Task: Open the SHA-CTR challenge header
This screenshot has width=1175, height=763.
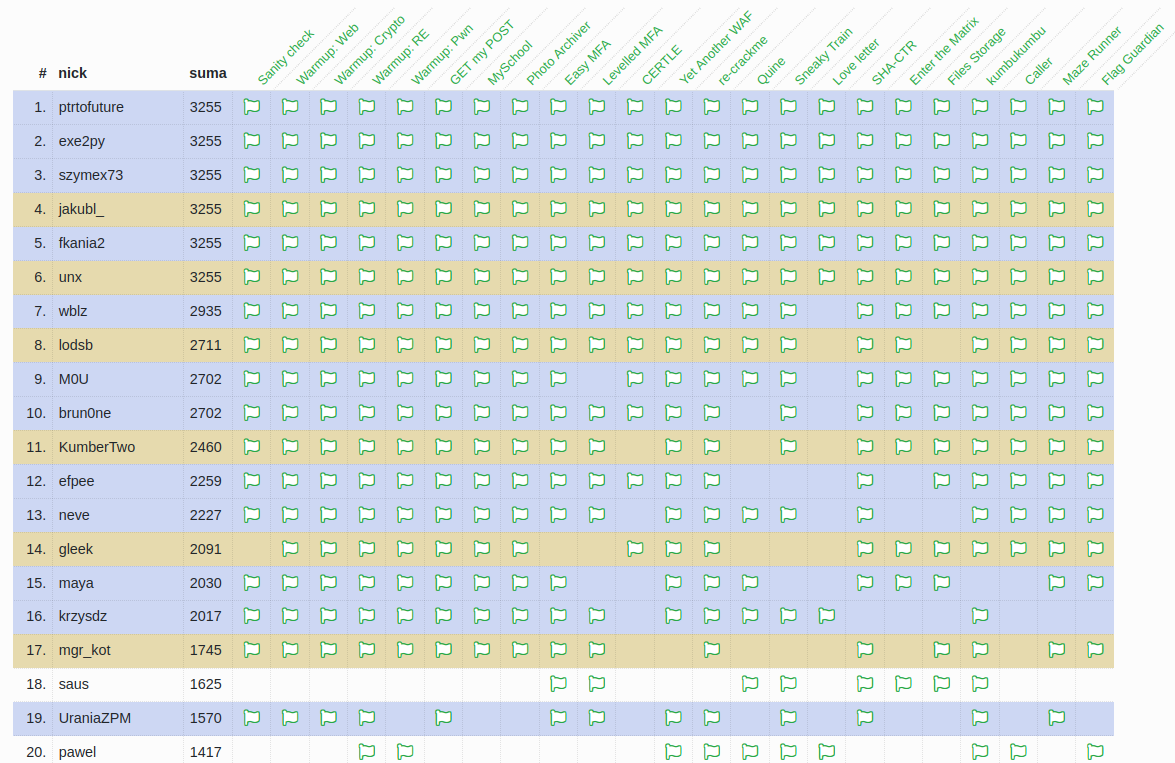Action: (894, 63)
